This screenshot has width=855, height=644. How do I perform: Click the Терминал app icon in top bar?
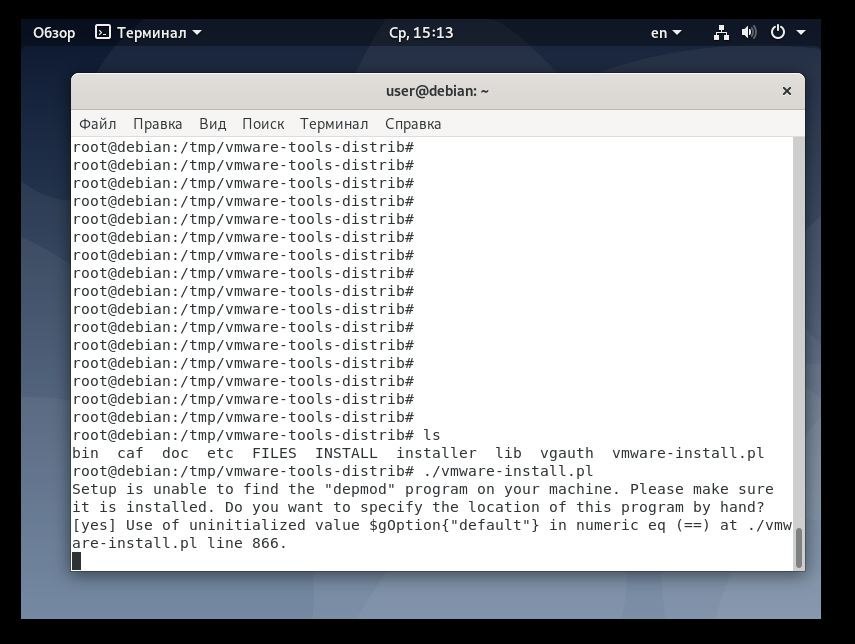[103, 32]
